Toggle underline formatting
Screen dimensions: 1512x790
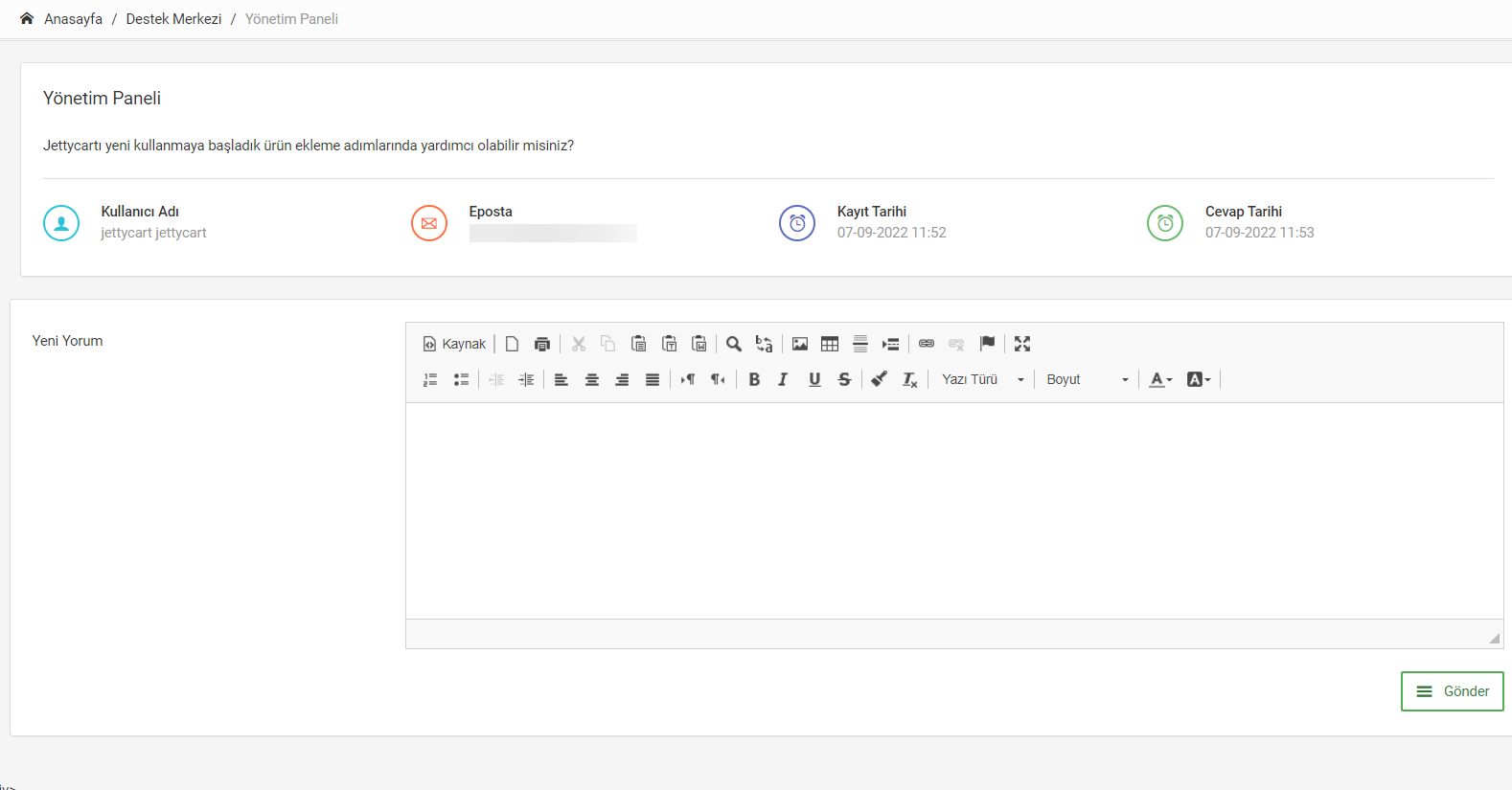[814, 379]
